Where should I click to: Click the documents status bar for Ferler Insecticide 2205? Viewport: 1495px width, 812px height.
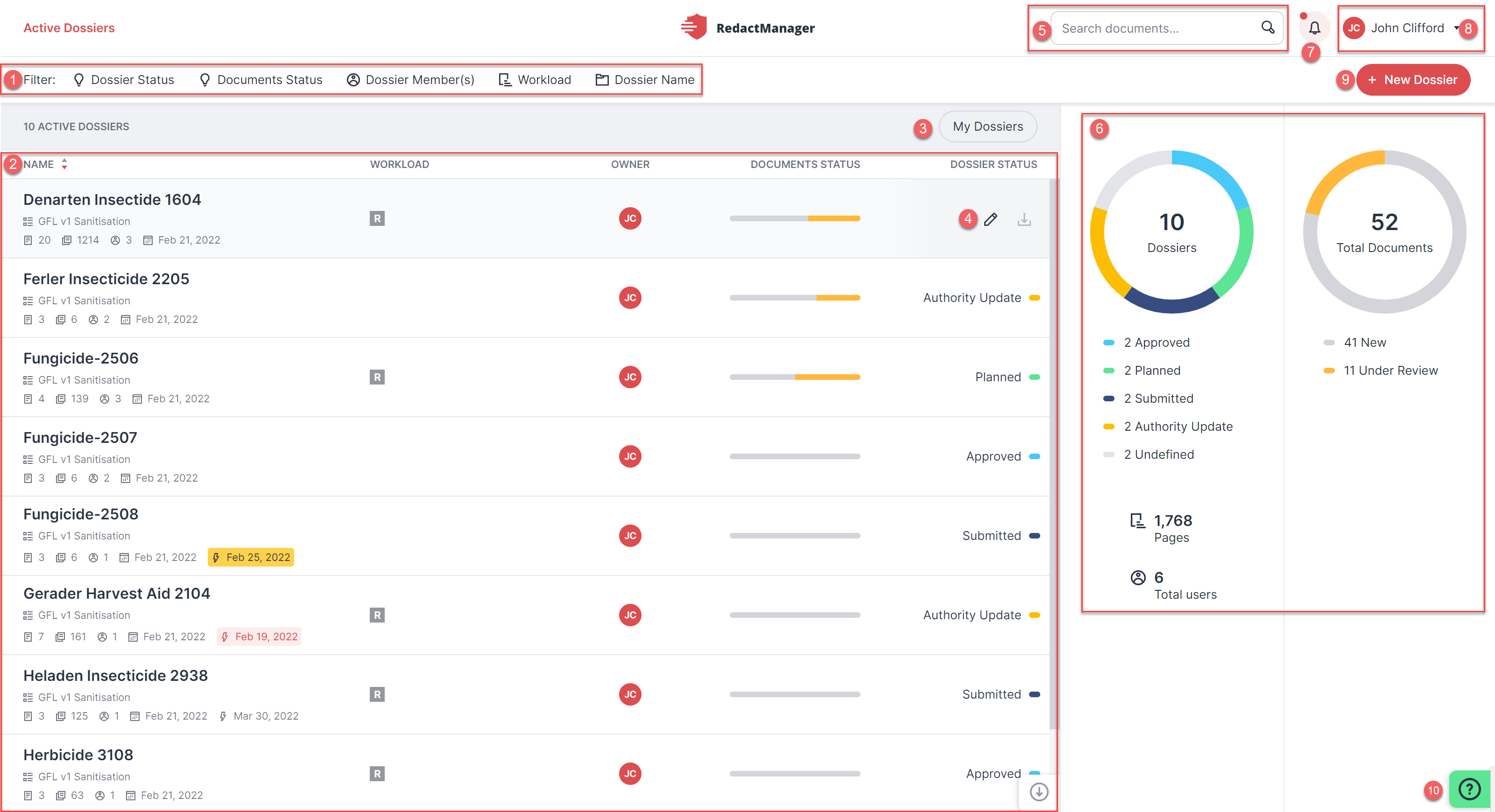click(795, 298)
